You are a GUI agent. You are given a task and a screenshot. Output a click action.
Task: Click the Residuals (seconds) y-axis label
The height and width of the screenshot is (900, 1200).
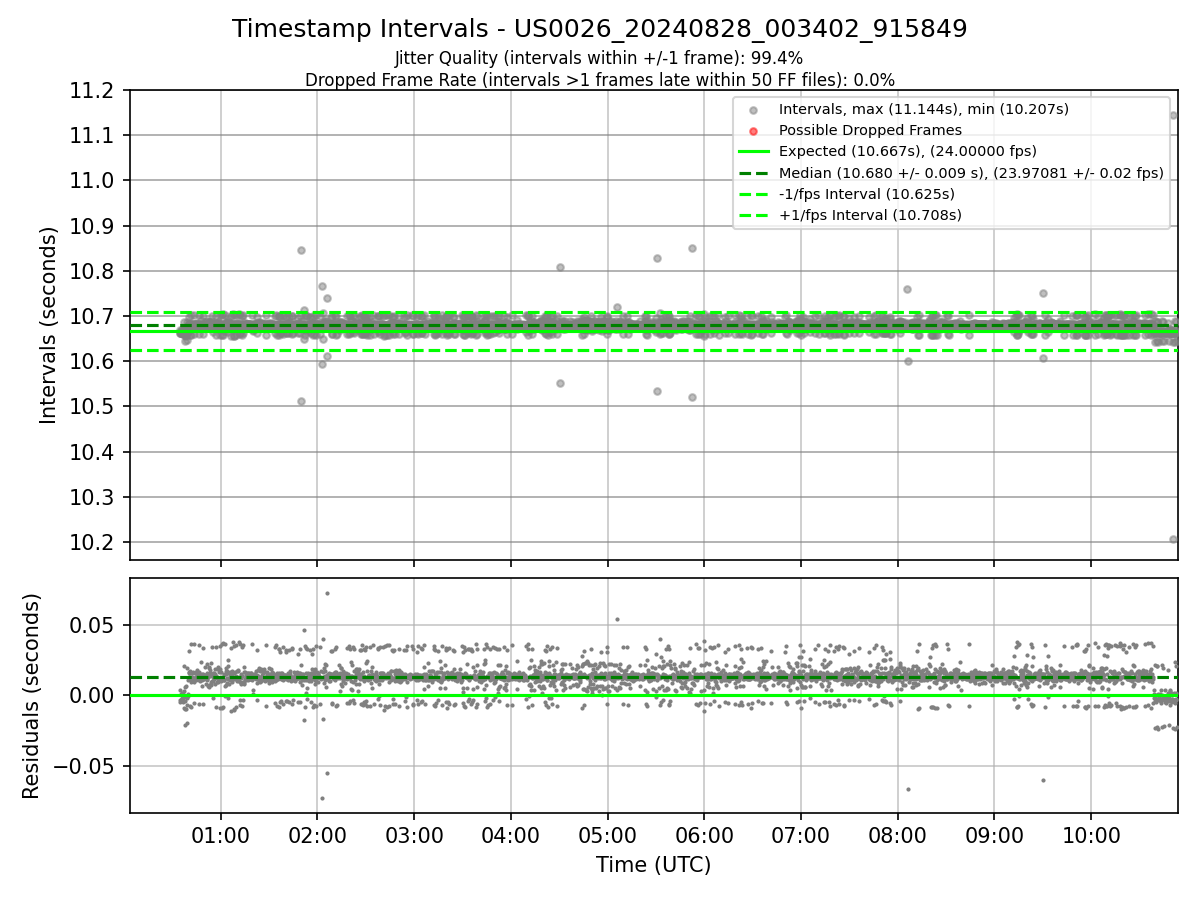(32, 696)
